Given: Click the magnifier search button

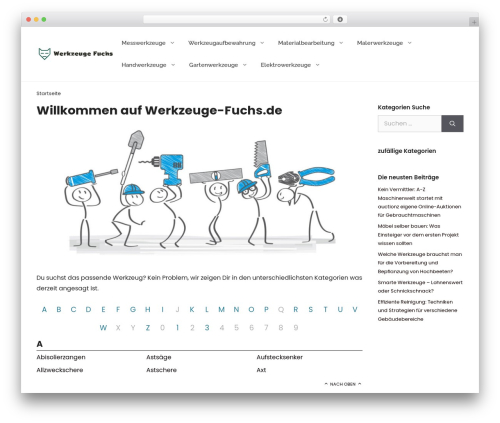Looking at the screenshot, I should click(x=452, y=124).
